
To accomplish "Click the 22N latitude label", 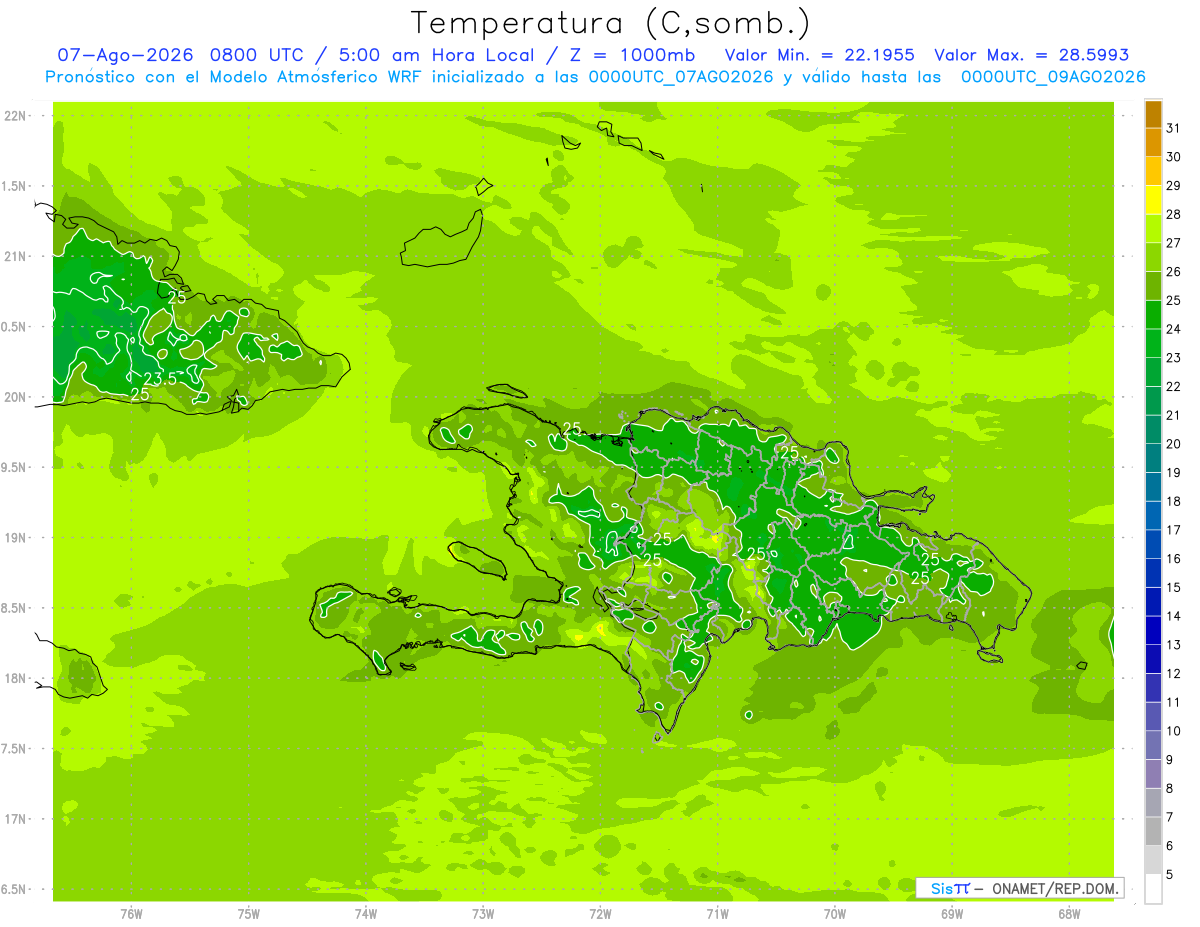I will point(17,116).
